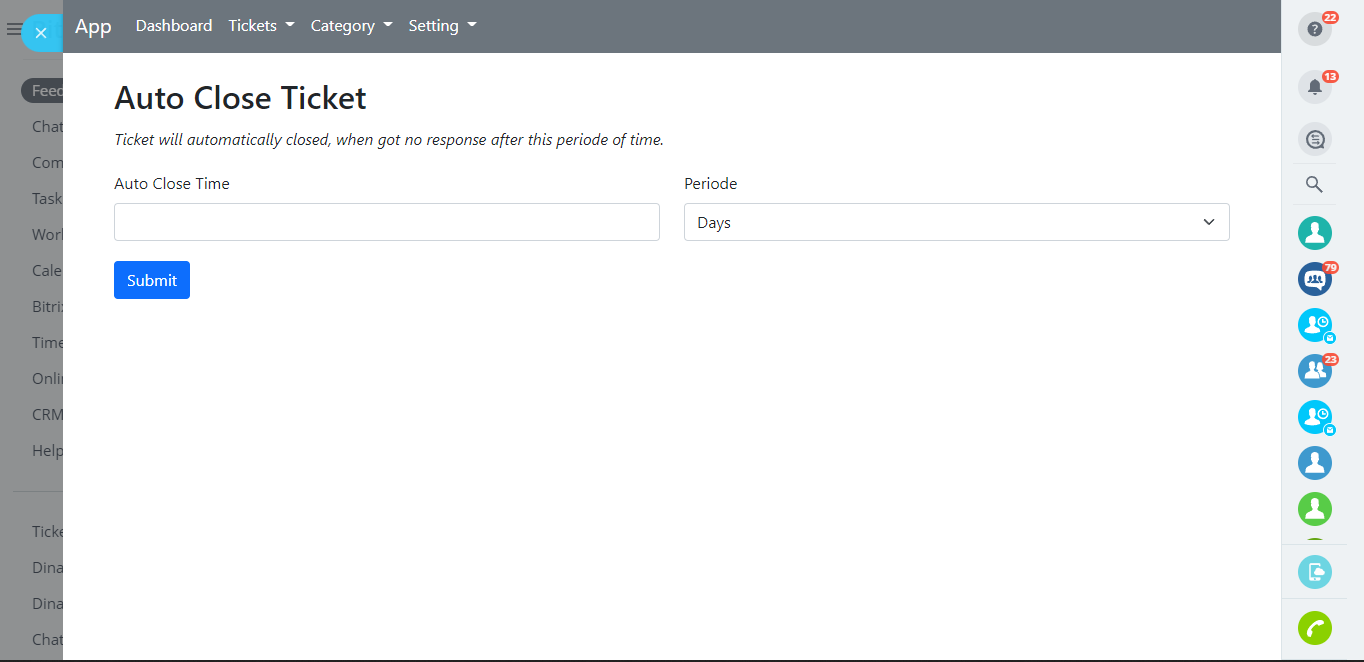Click the green phone call button

tap(1314, 628)
